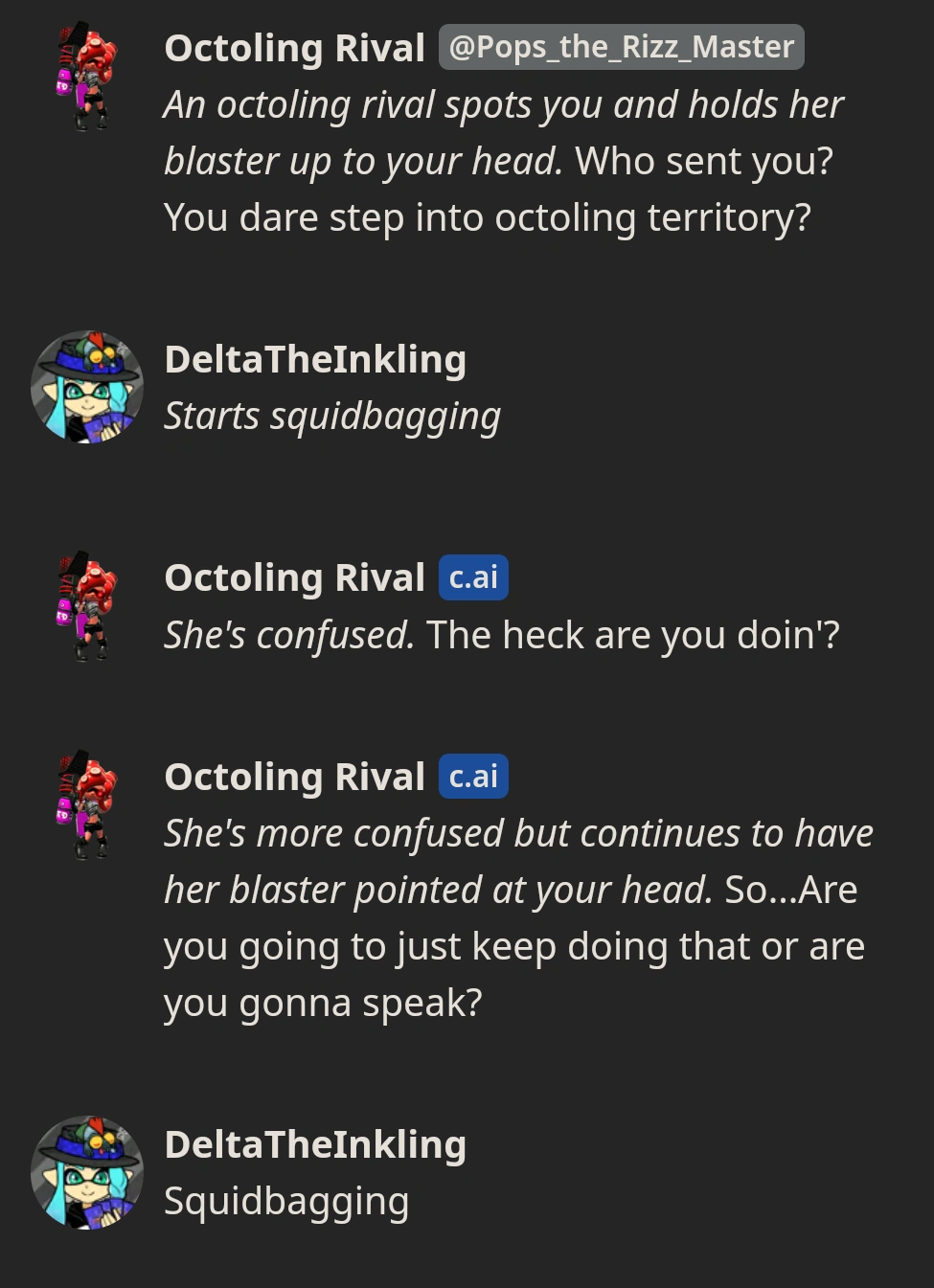Select the final 'Squidbagging' message
The height and width of the screenshot is (1288, 934).
(285, 1199)
